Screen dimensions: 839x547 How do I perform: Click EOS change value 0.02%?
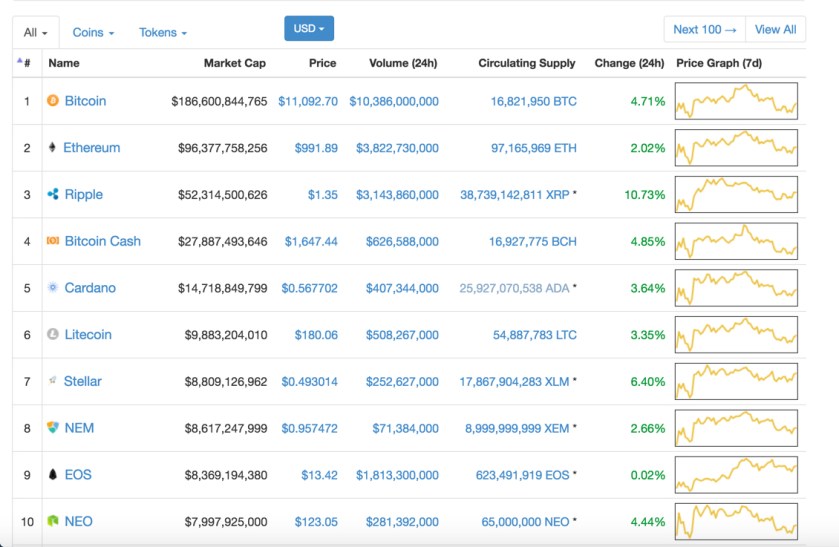647,475
